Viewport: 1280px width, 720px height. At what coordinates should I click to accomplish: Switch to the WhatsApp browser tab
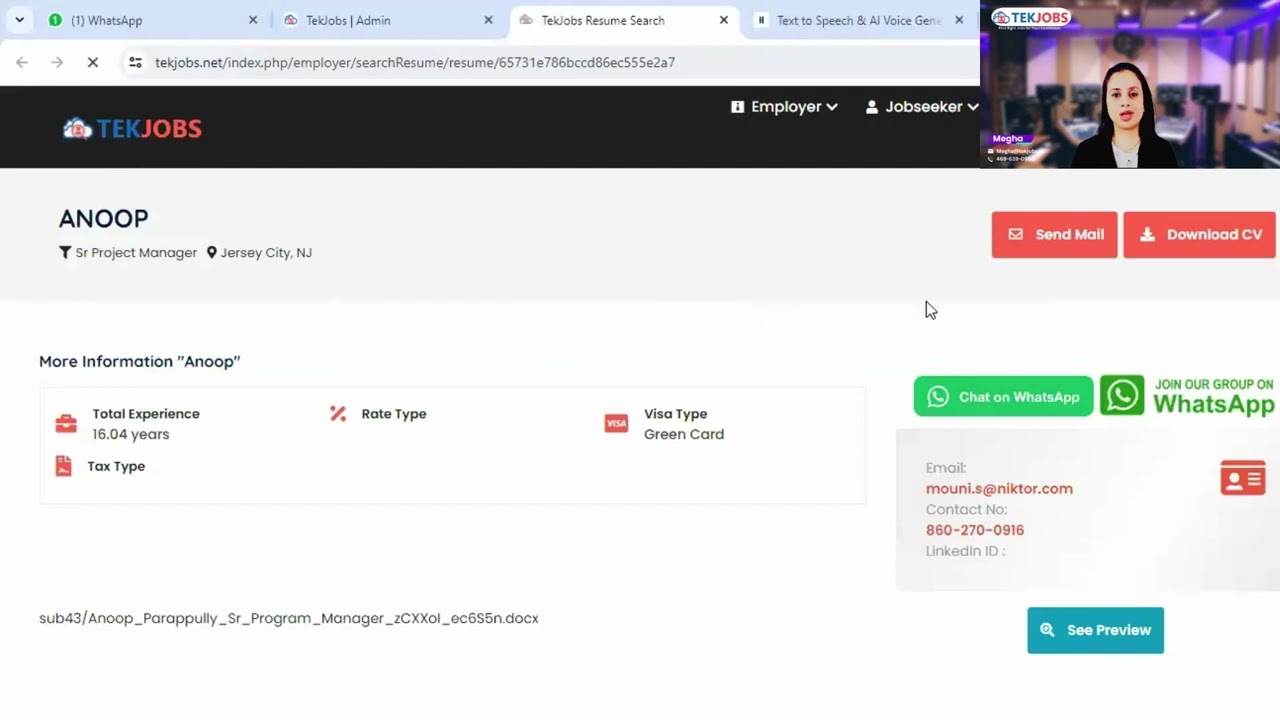point(154,20)
